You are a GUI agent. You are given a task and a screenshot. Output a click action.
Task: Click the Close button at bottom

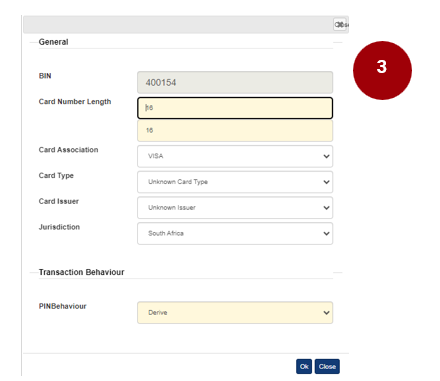[x=327, y=366]
